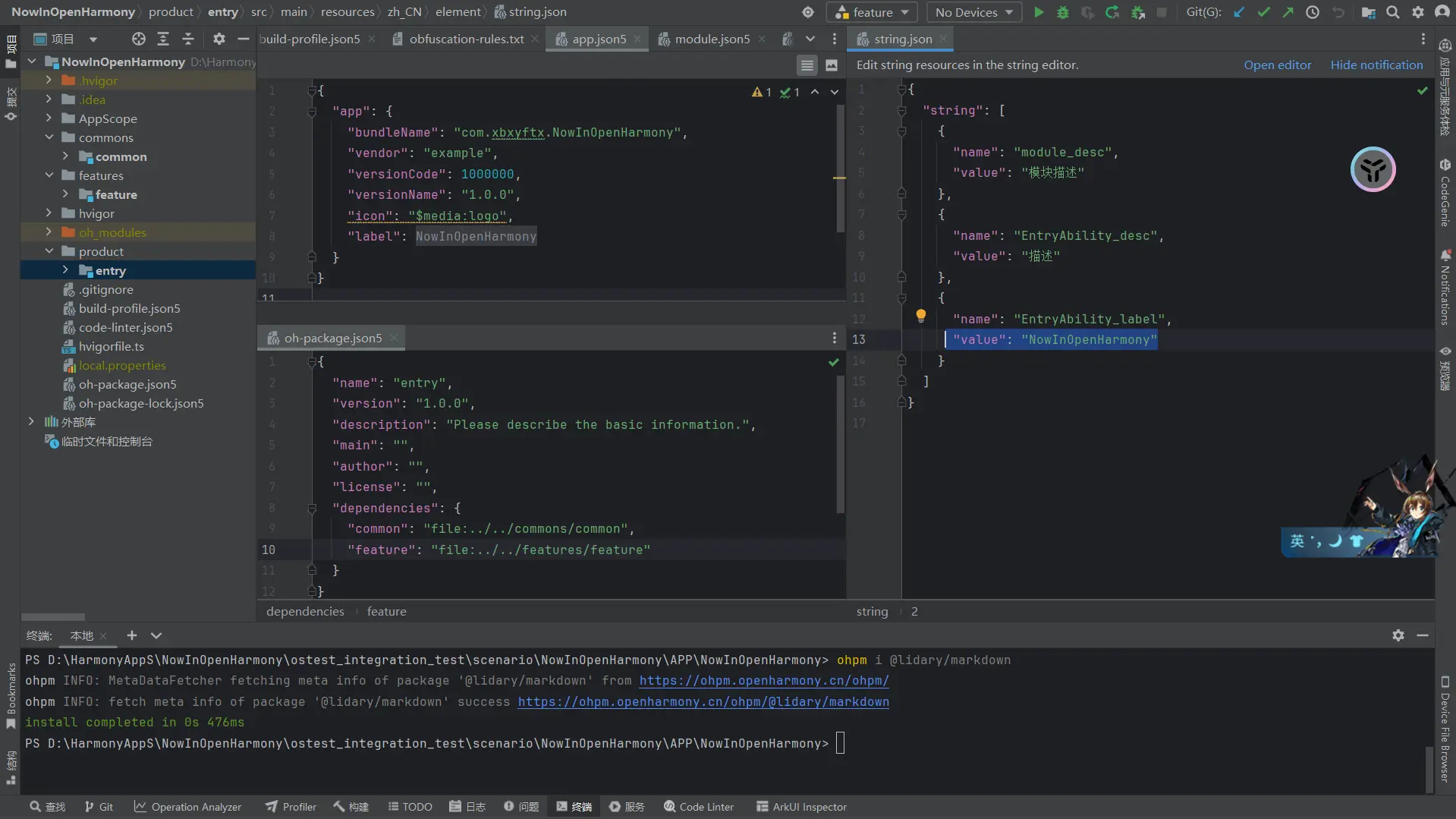Select opened file locator in Project panel
The width and height of the screenshot is (1456, 819).
138,39
